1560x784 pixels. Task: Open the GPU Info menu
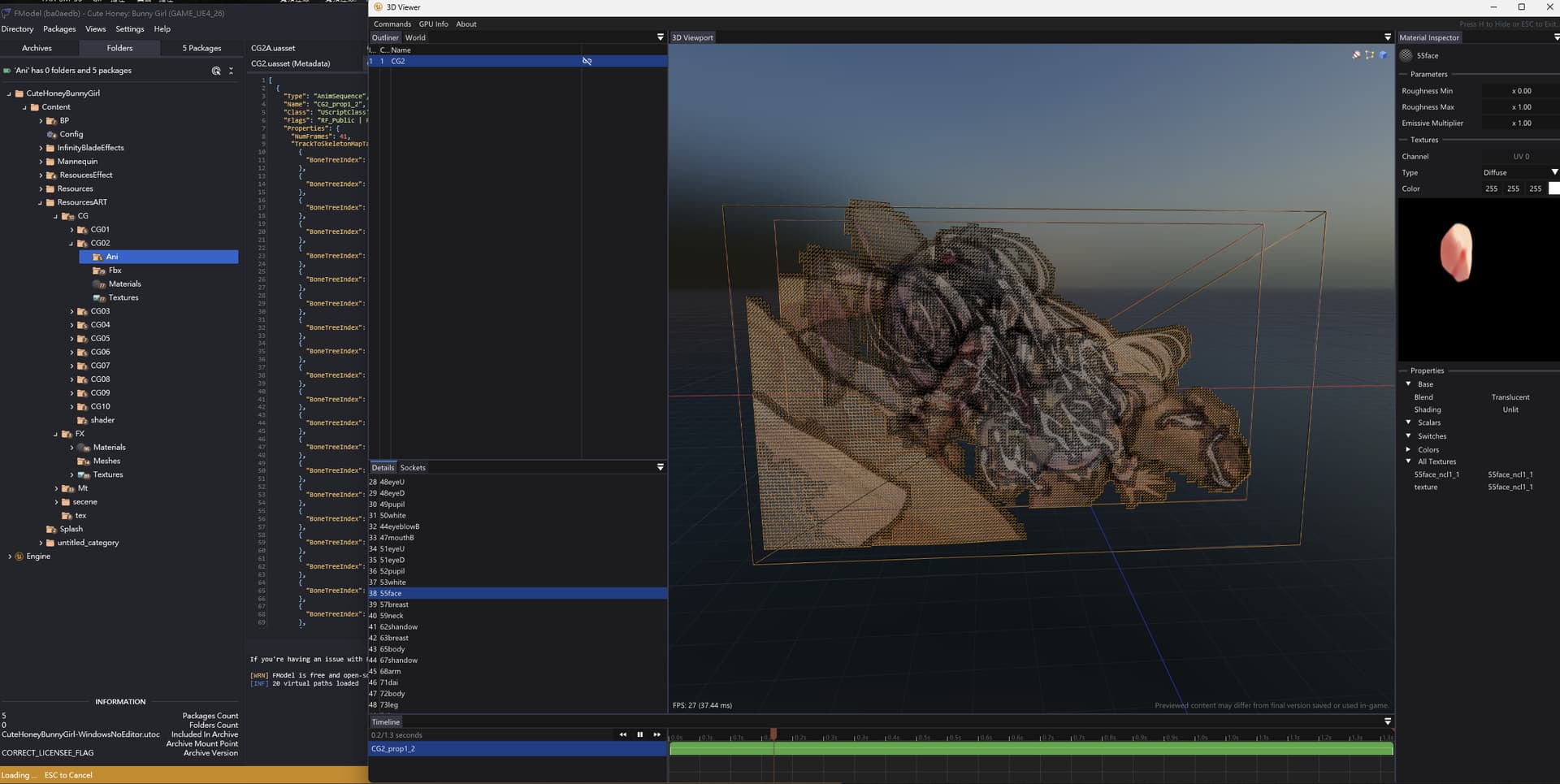tap(433, 24)
